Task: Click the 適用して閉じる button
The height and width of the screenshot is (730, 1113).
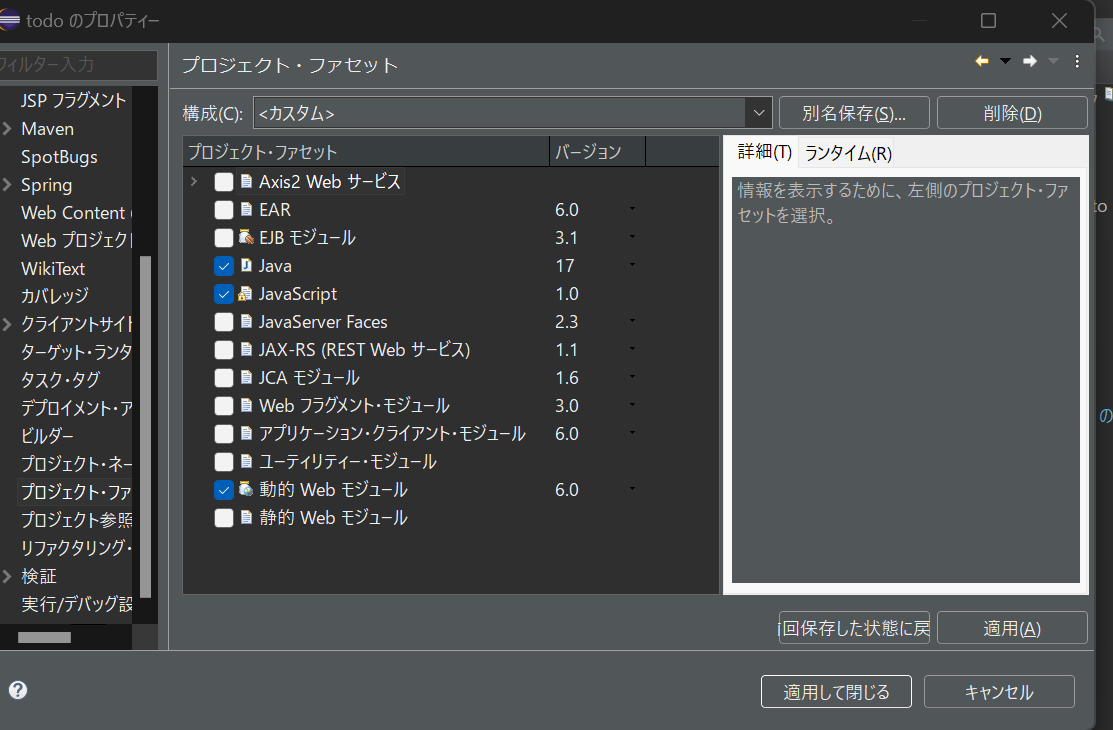Action: (x=836, y=692)
